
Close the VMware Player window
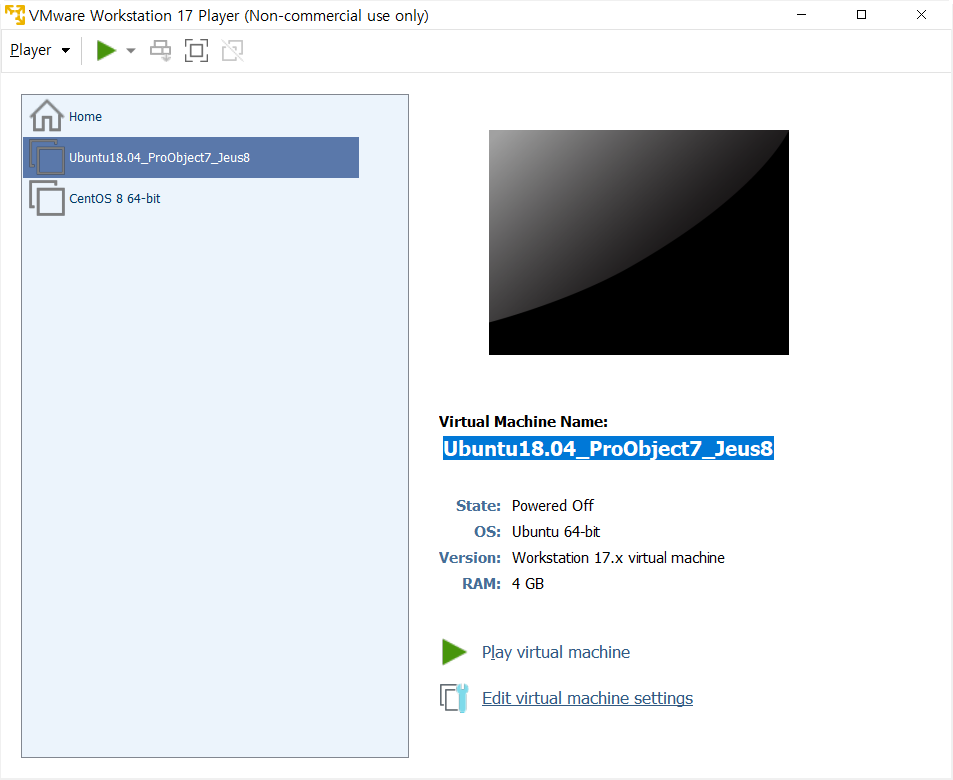coord(921,15)
